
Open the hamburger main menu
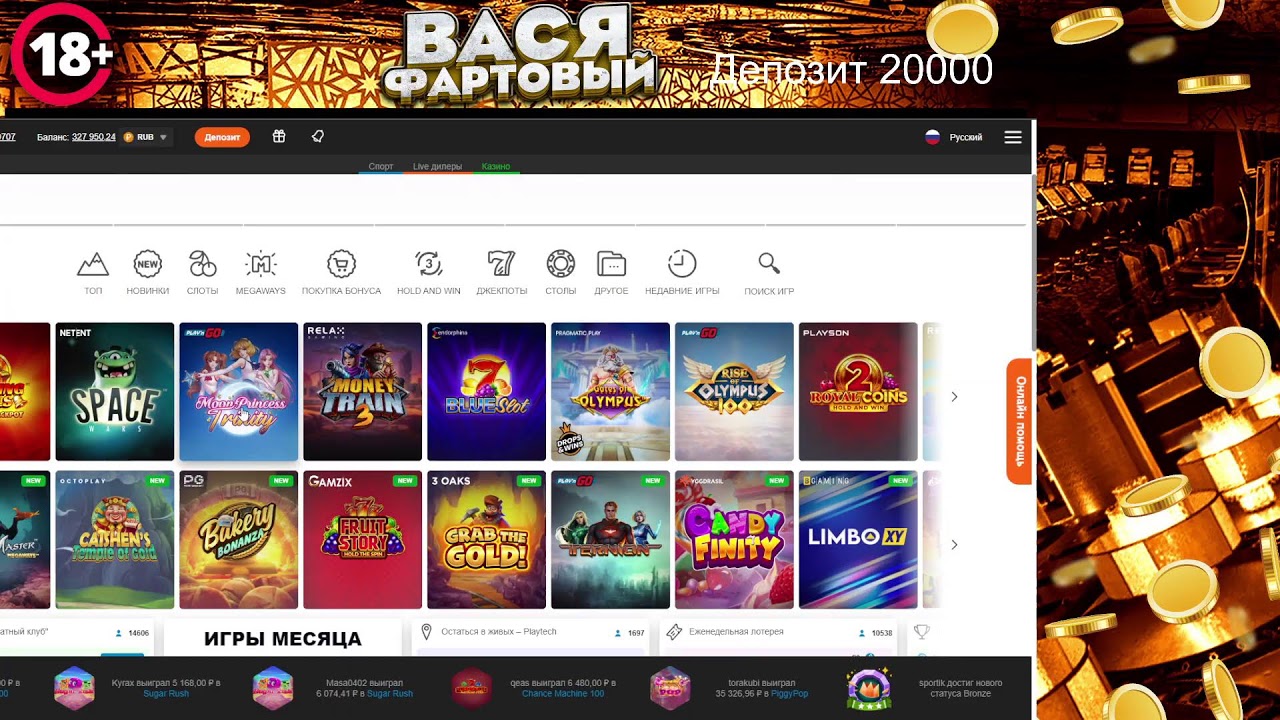point(1013,137)
